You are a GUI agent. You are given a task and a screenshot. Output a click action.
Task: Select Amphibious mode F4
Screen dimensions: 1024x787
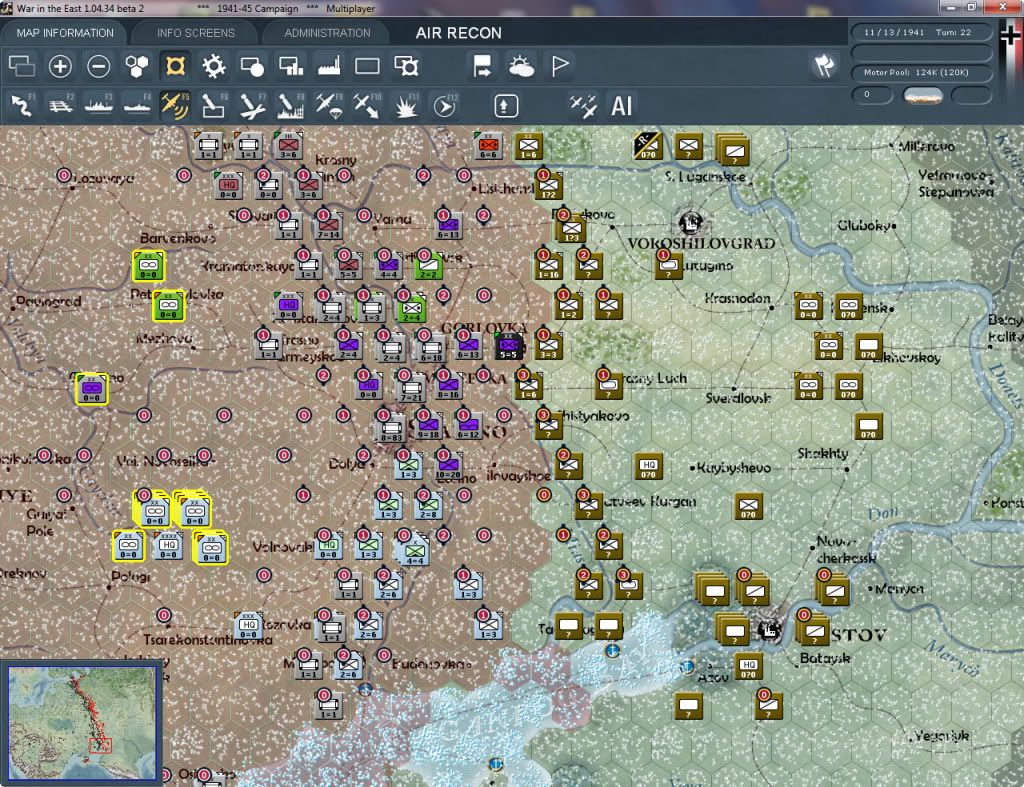click(137, 106)
